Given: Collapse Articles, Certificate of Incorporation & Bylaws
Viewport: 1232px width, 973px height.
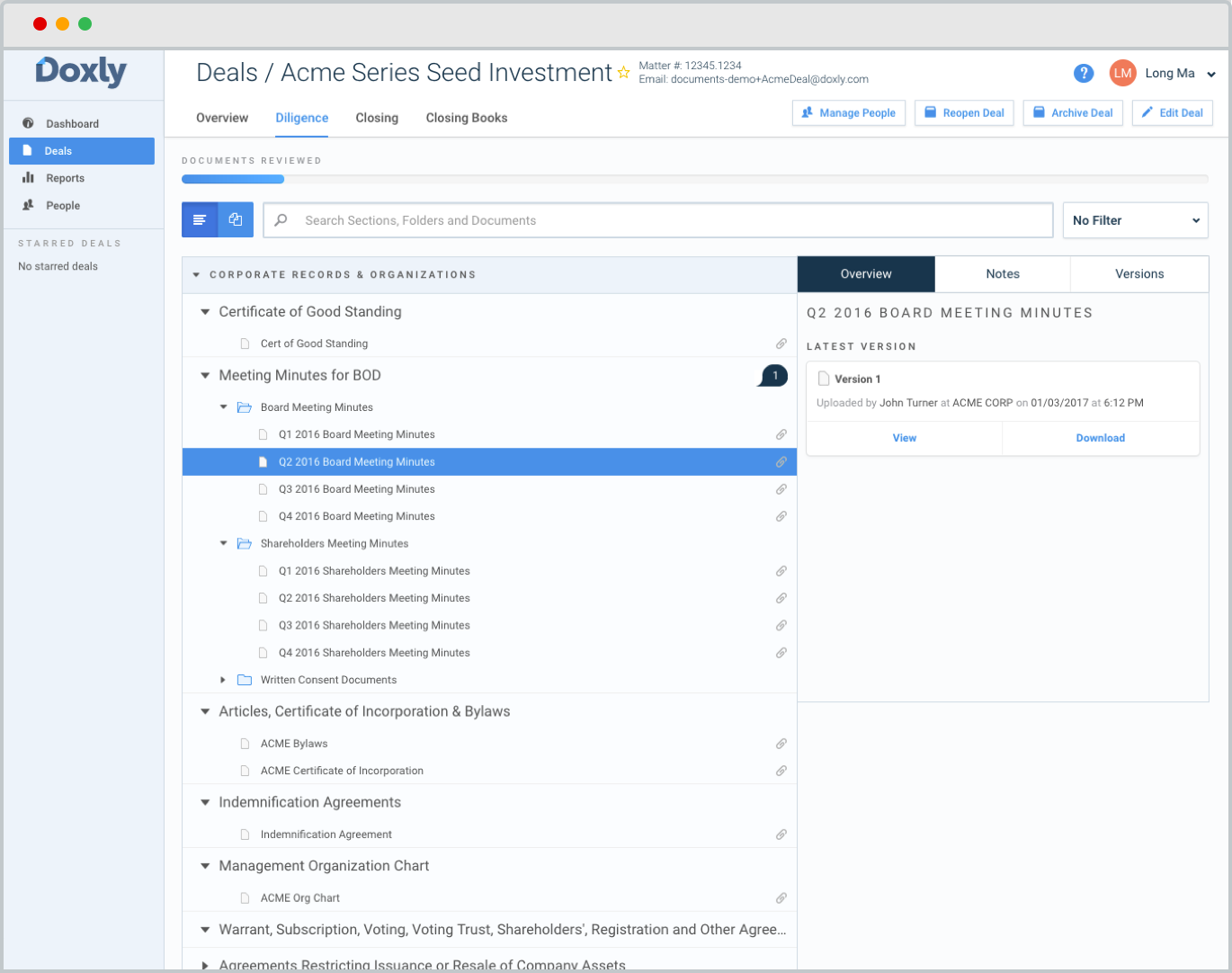Looking at the screenshot, I should point(205,711).
